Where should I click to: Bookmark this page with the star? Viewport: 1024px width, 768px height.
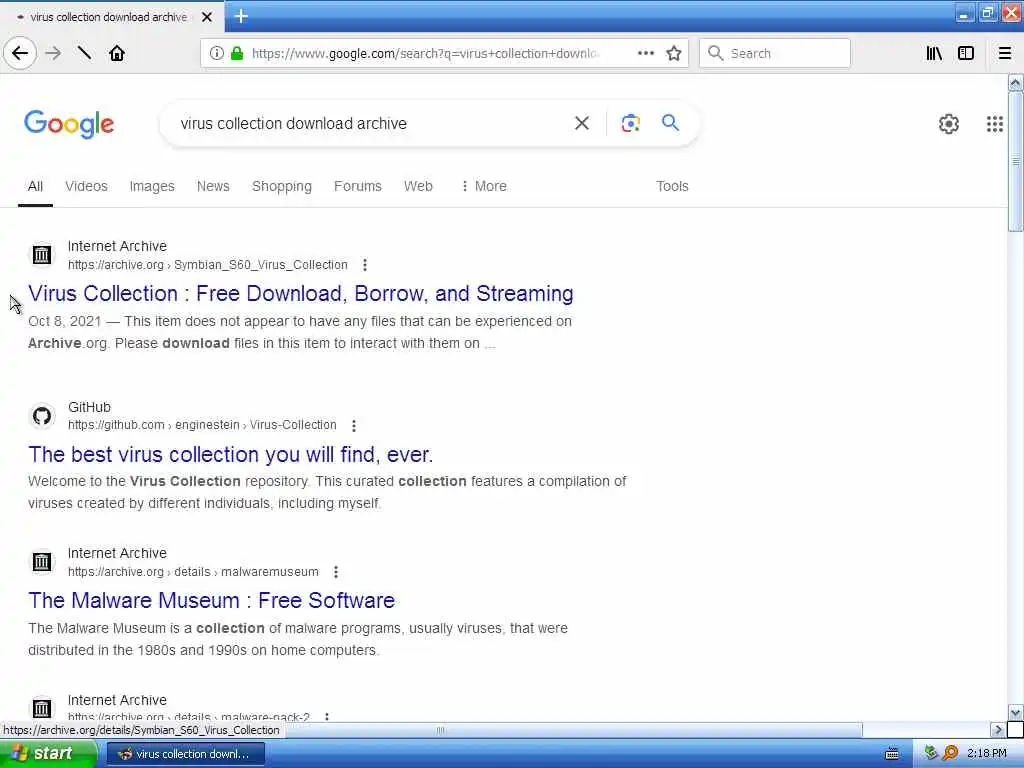tap(674, 53)
